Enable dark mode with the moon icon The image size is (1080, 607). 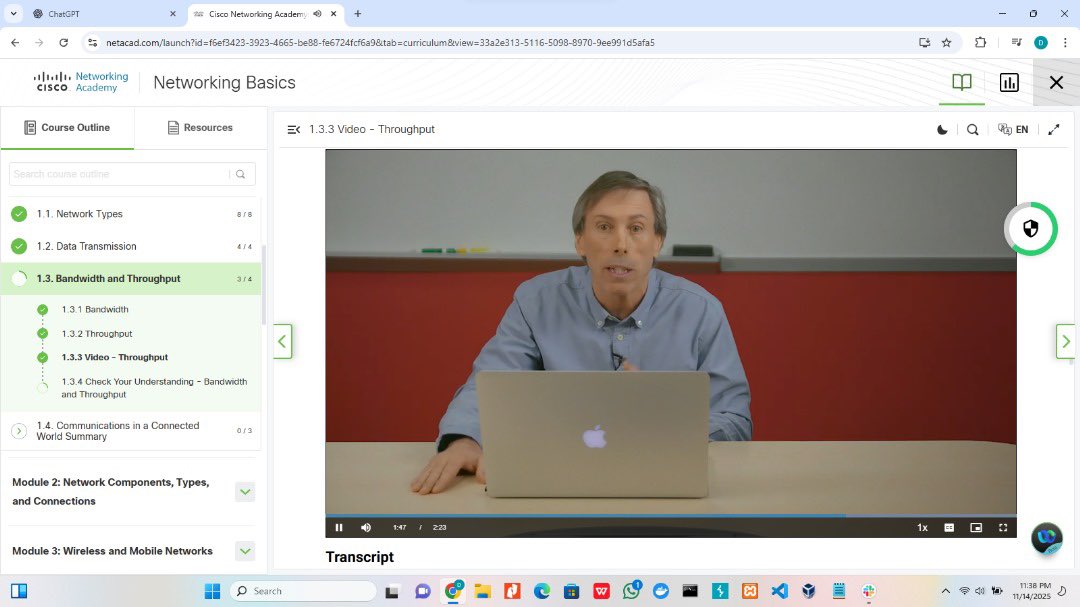(941, 129)
